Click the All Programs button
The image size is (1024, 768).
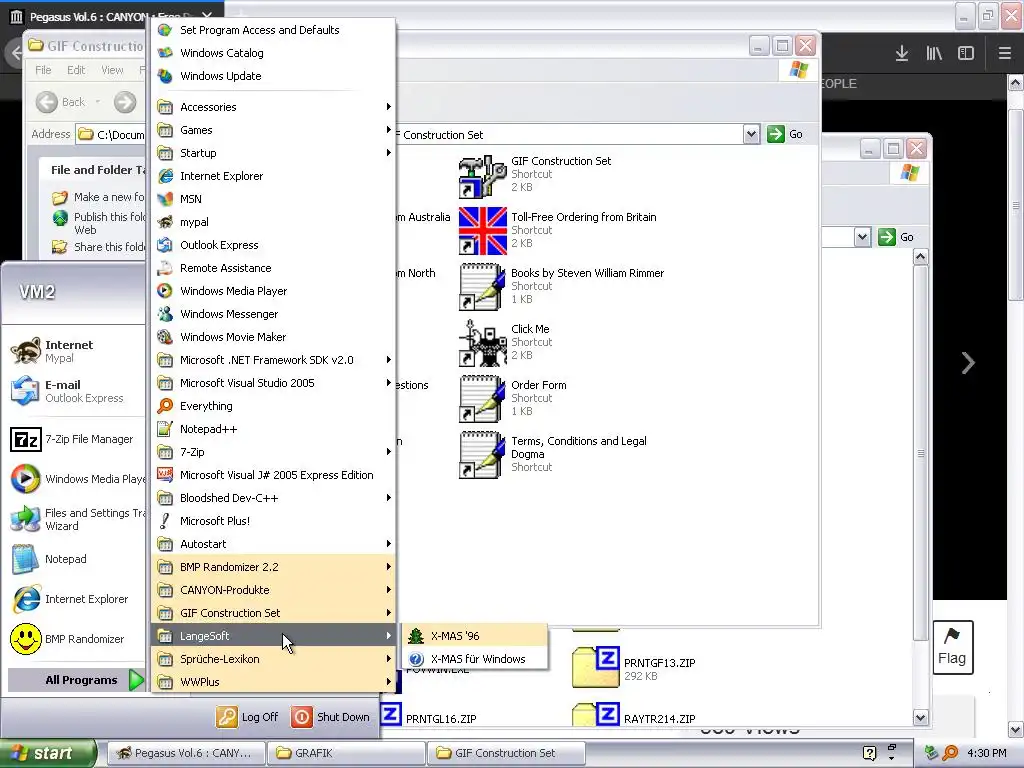[76, 680]
